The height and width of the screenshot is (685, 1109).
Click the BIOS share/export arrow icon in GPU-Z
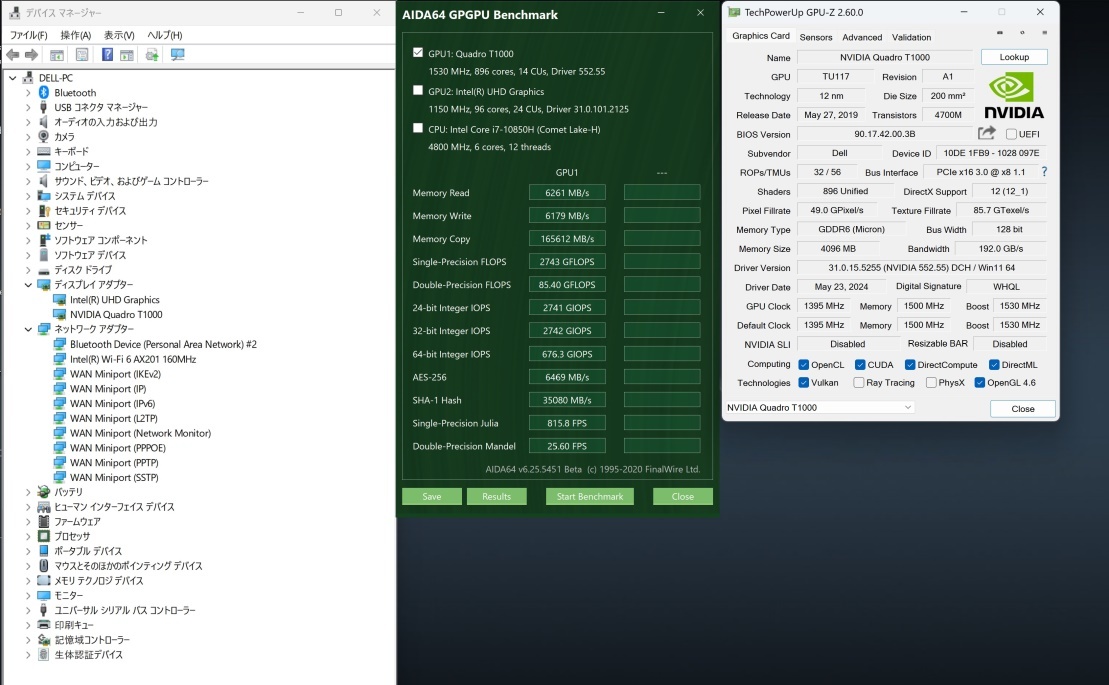click(987, 133)
